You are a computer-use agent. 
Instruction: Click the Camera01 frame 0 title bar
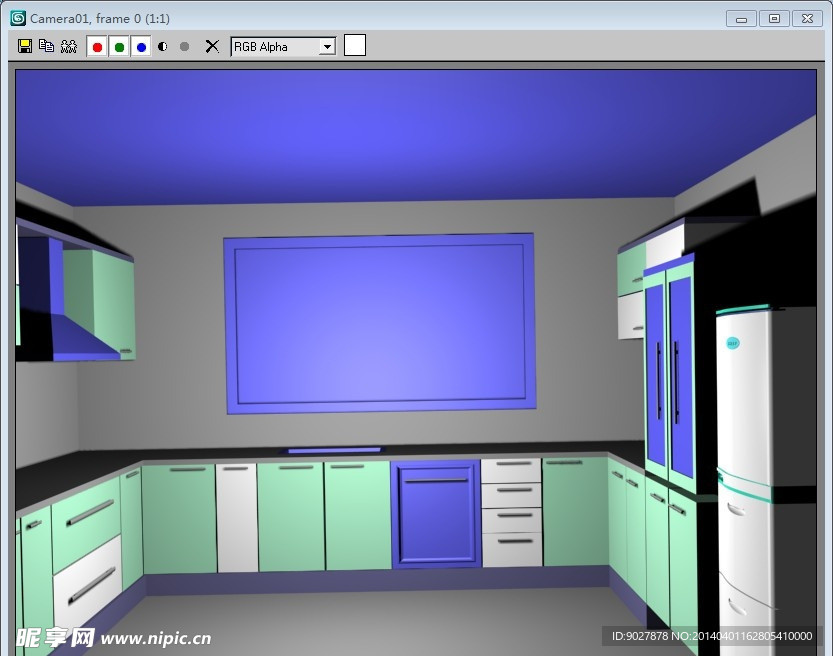tap(400, 18)
